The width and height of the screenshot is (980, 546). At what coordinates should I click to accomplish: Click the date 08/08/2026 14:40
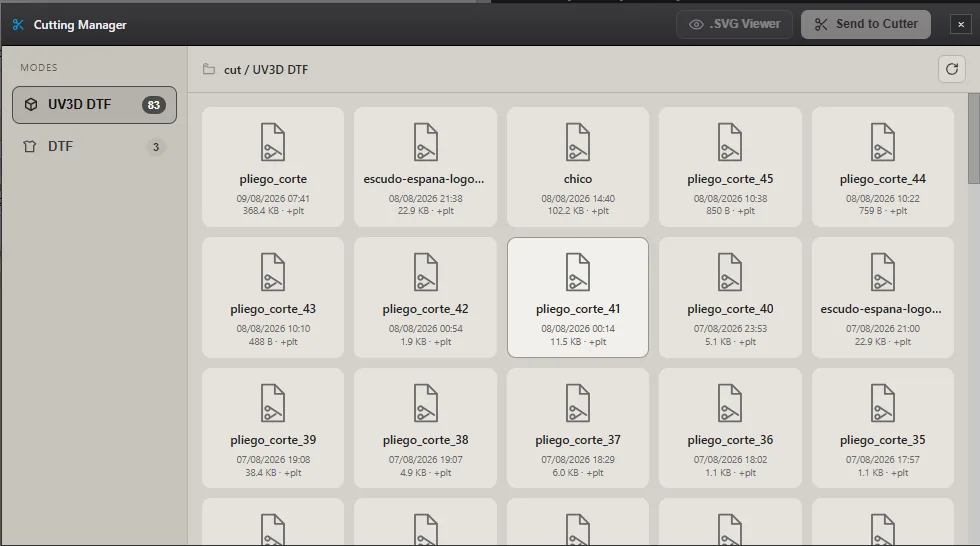pos(578,199)
